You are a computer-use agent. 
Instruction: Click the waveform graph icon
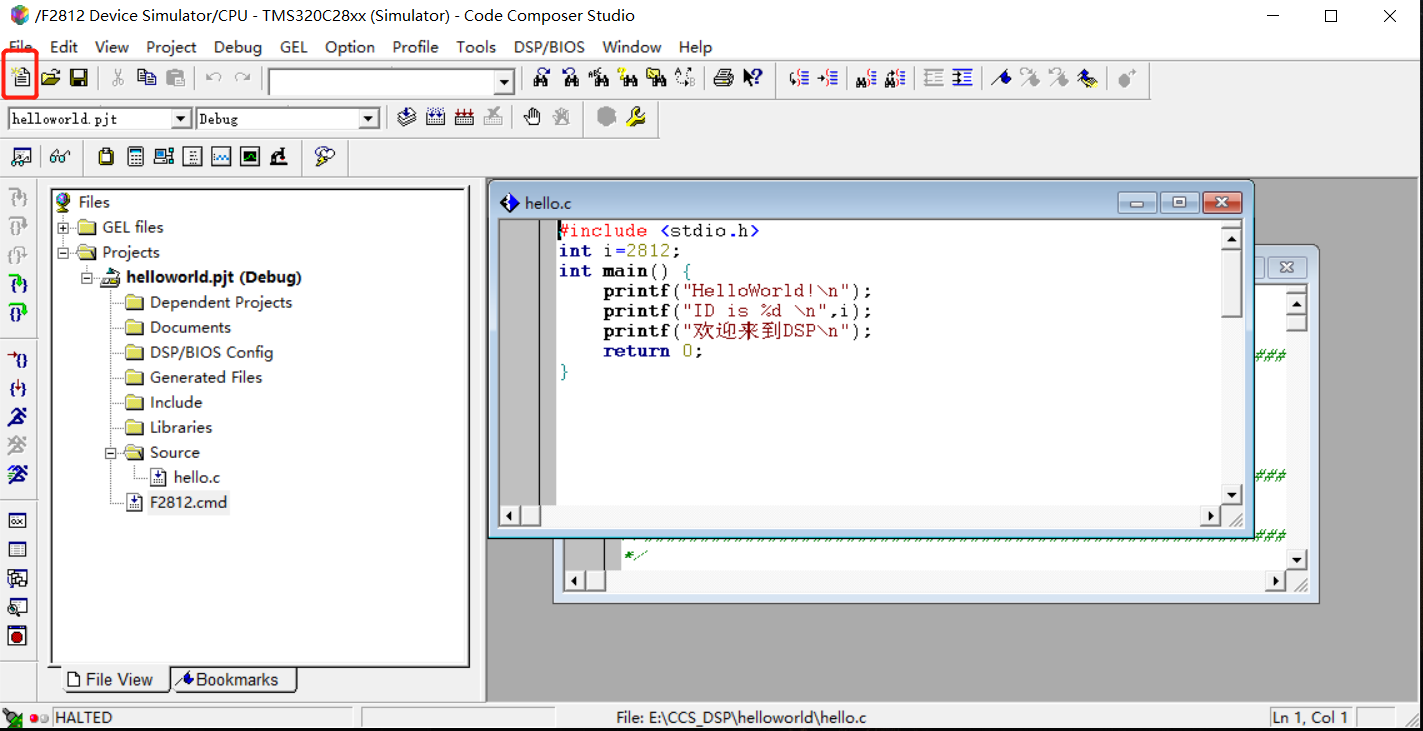(221, 157)
